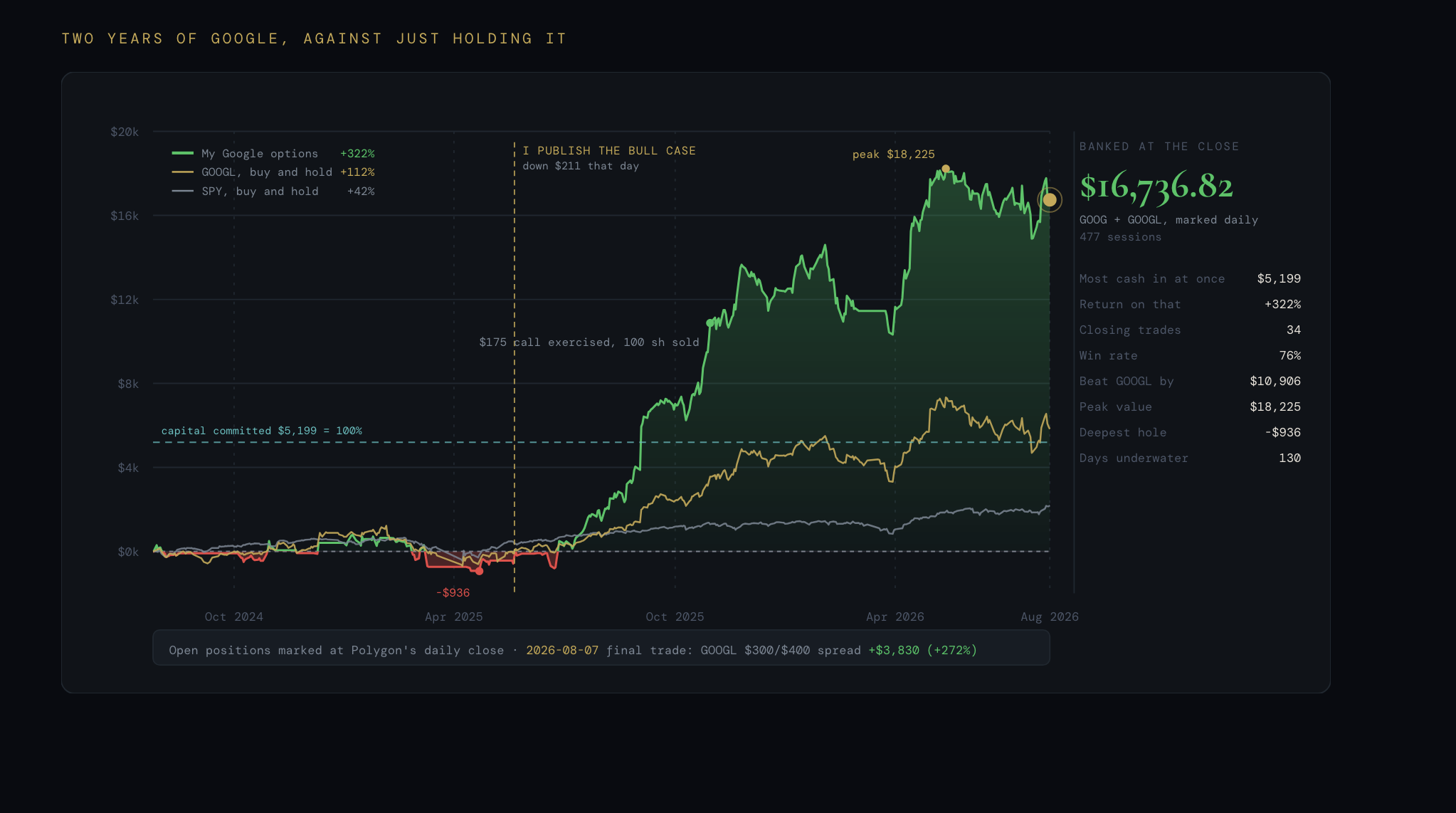Screen dimensions: 1456x813
Task: Click the 2026-08-07 date in the footer
Action: 562,650
